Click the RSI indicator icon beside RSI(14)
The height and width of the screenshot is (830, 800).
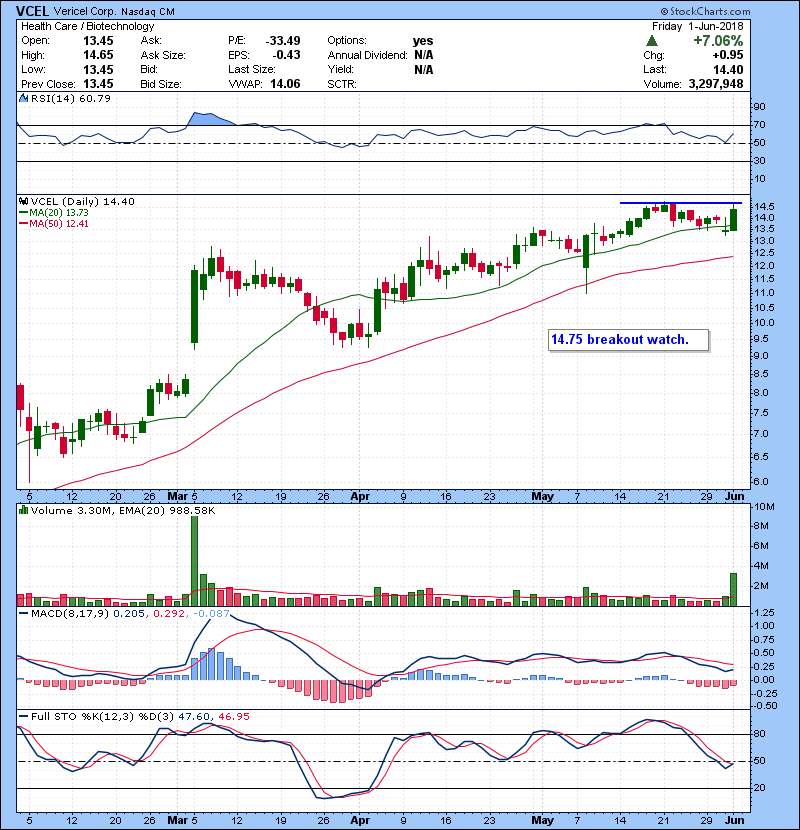[x=23, y=98]
